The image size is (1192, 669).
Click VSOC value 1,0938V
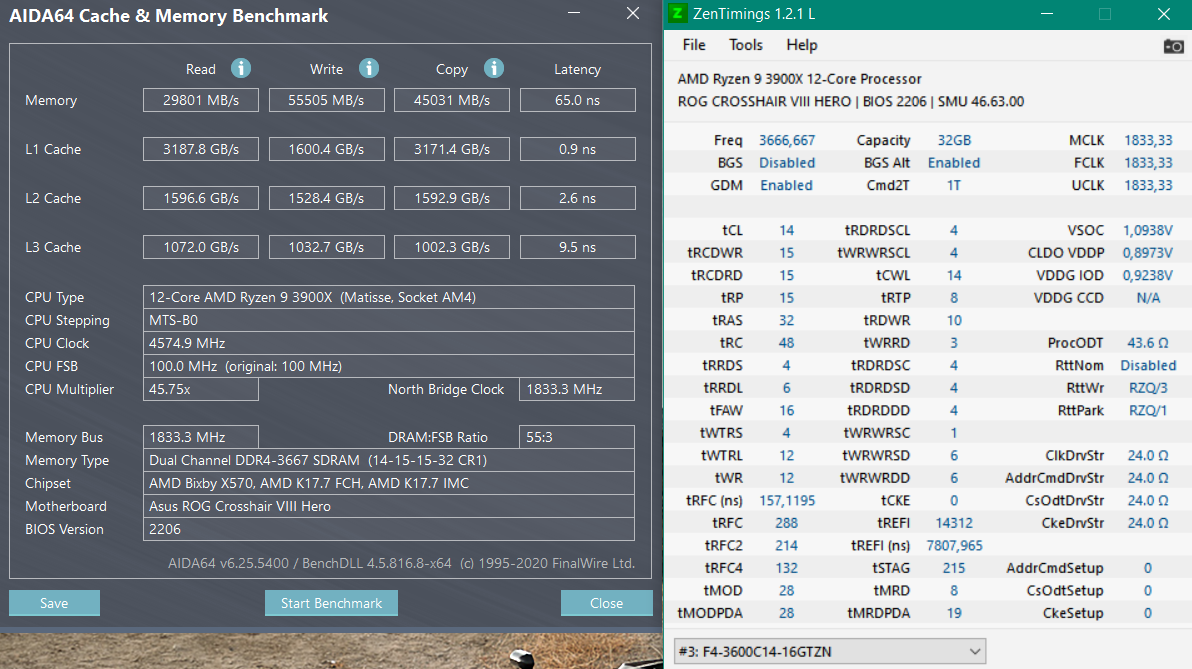[x=1148, y=230]
